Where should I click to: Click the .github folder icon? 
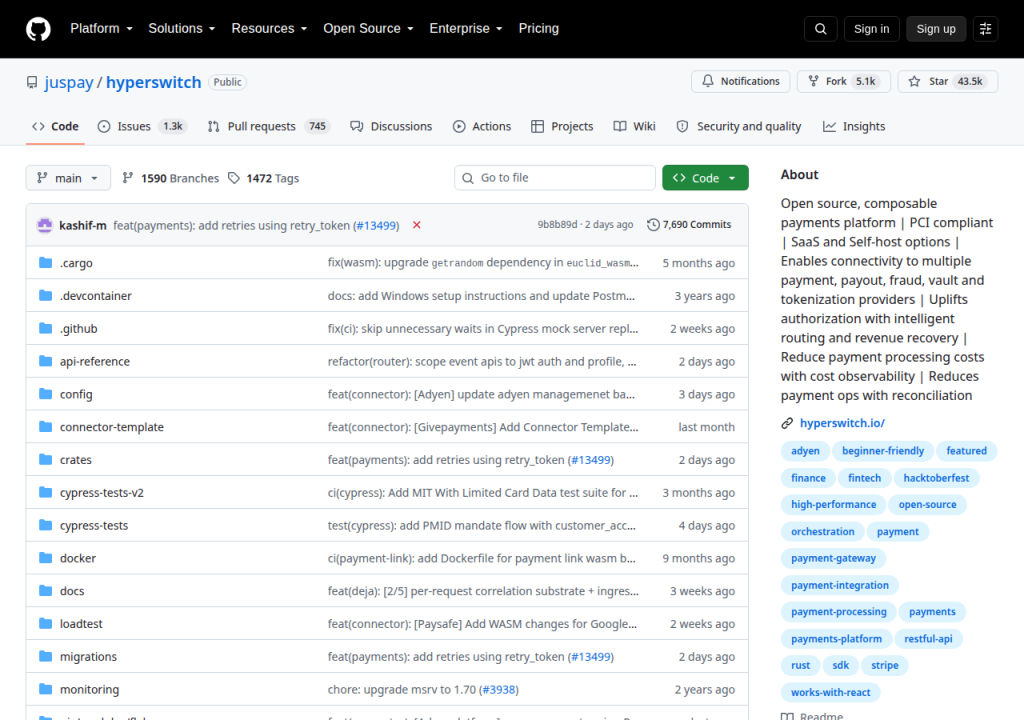coord(45,328)
